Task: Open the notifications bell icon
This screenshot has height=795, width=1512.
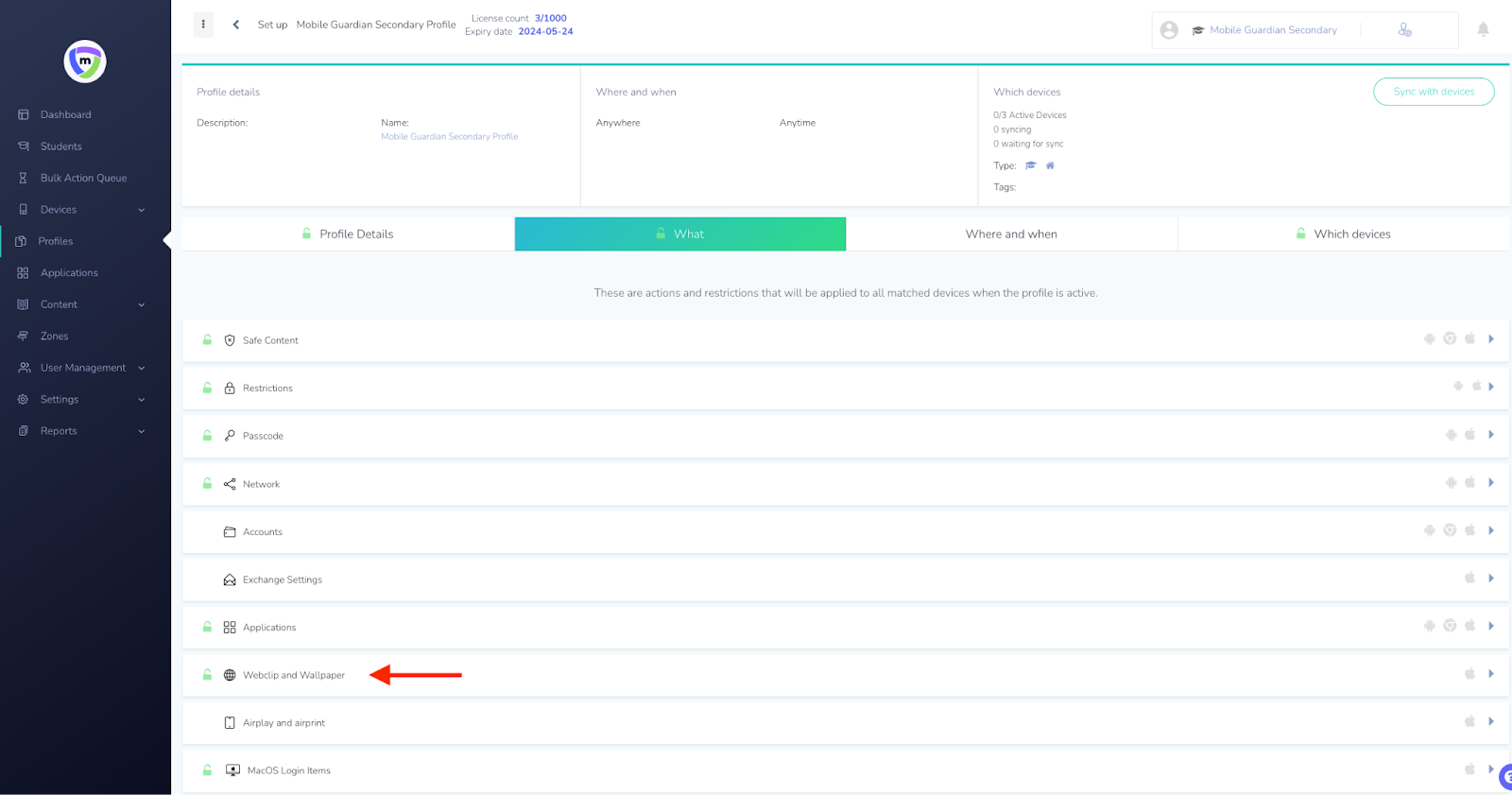Action: [1483, 29]
